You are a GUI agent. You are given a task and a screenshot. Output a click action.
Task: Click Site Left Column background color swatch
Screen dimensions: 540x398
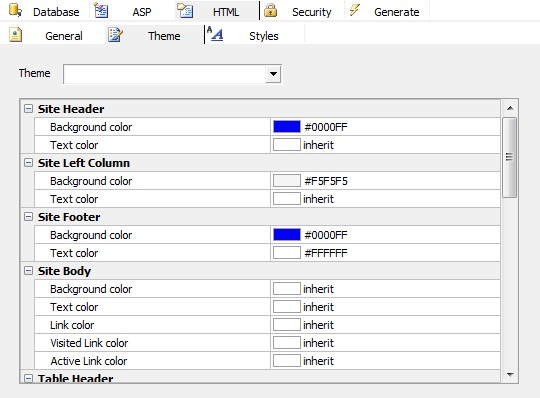(287, 181)
